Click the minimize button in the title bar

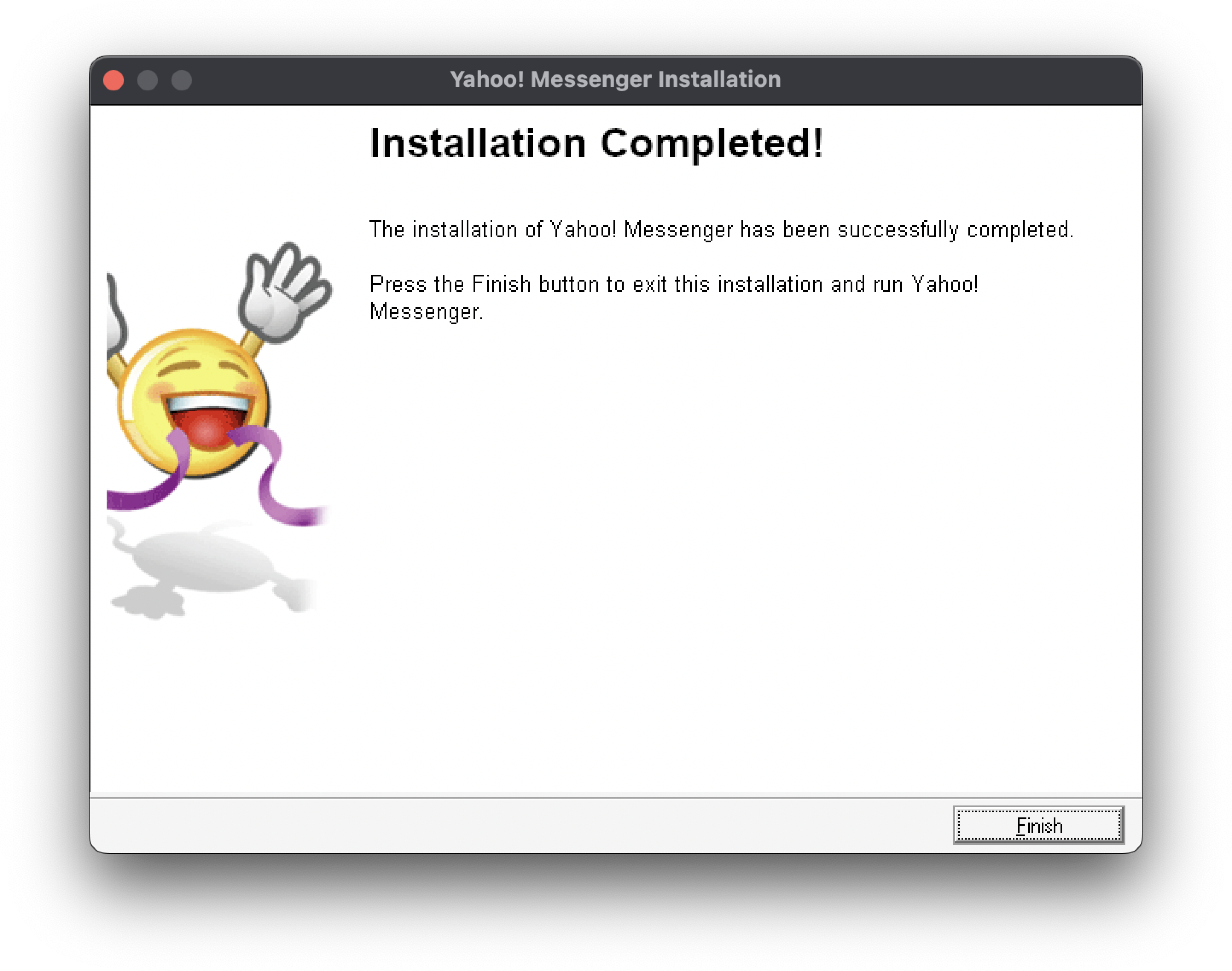[x=148, y=80]
